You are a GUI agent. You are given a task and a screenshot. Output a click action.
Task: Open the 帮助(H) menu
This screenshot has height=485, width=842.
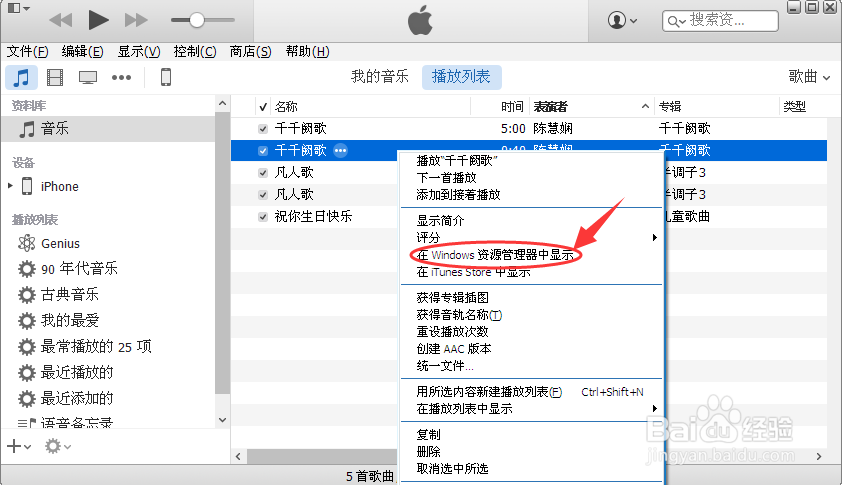click(307, 52)
